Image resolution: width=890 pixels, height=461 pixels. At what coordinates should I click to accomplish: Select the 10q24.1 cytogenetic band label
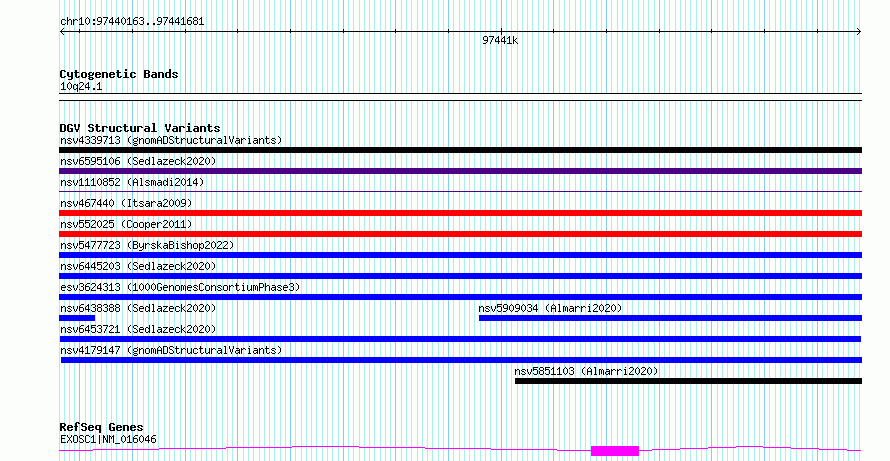click(x=81, y=87)
